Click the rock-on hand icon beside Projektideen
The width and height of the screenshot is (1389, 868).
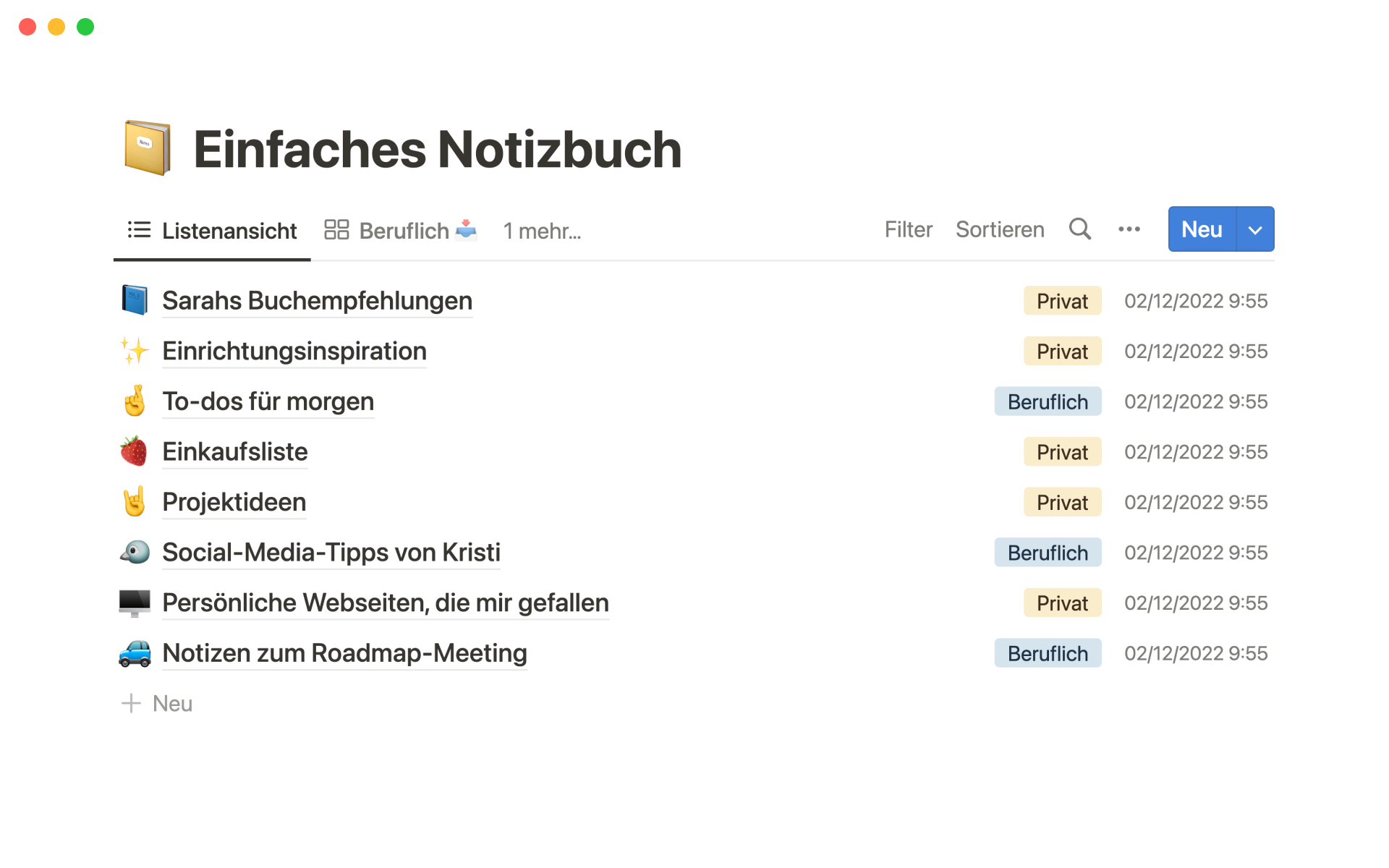[134, 502]
